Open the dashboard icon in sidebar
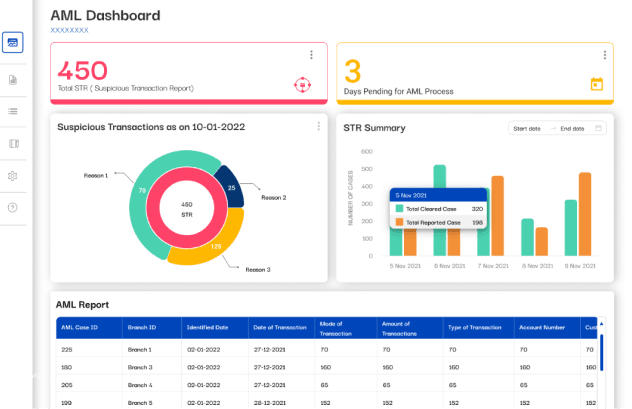Image resolution: width=632 pixels, height=409 pixels. coord(12,42)
